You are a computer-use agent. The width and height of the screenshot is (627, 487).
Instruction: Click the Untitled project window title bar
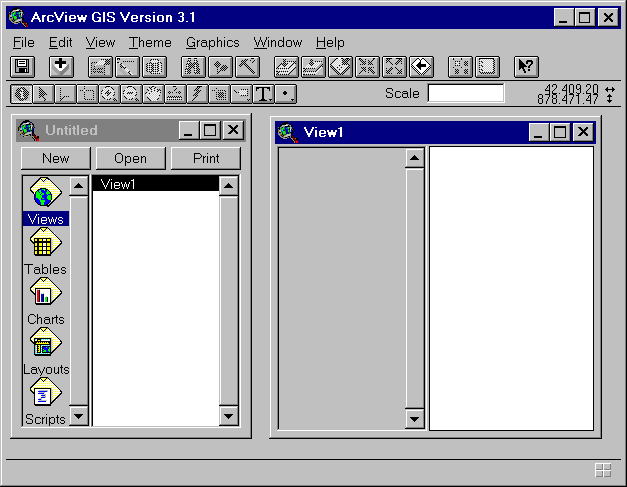coord(130,130)
